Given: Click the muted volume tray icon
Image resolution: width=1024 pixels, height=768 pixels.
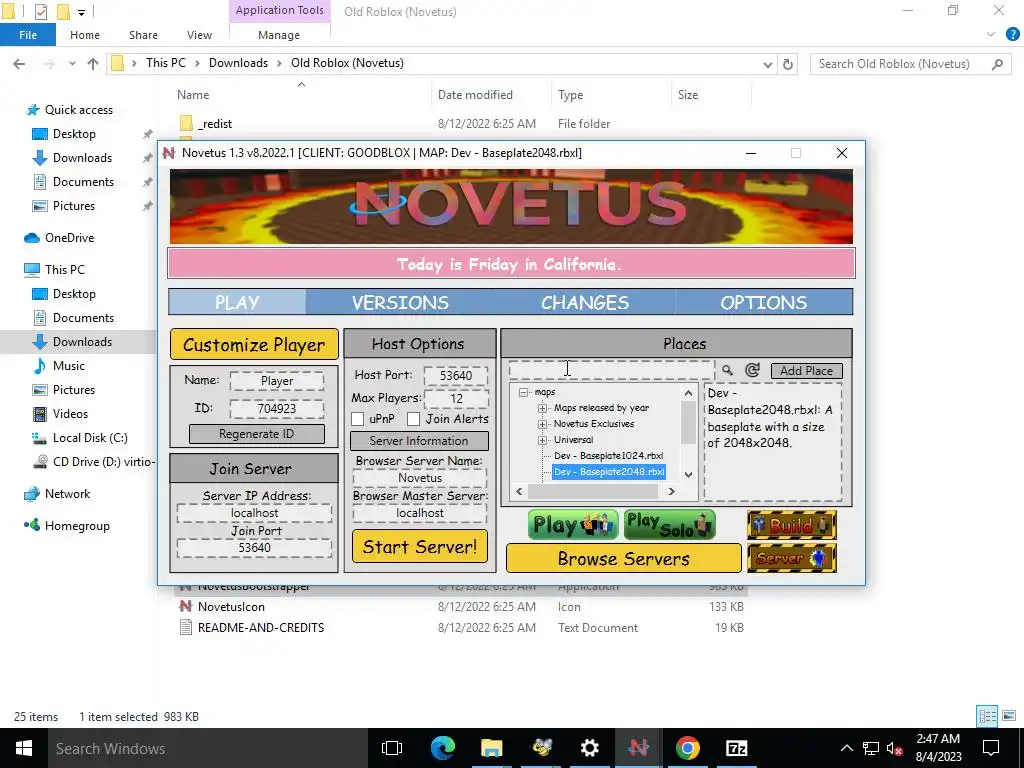Looking at the screenshot, I should click(x=895, y=748).
